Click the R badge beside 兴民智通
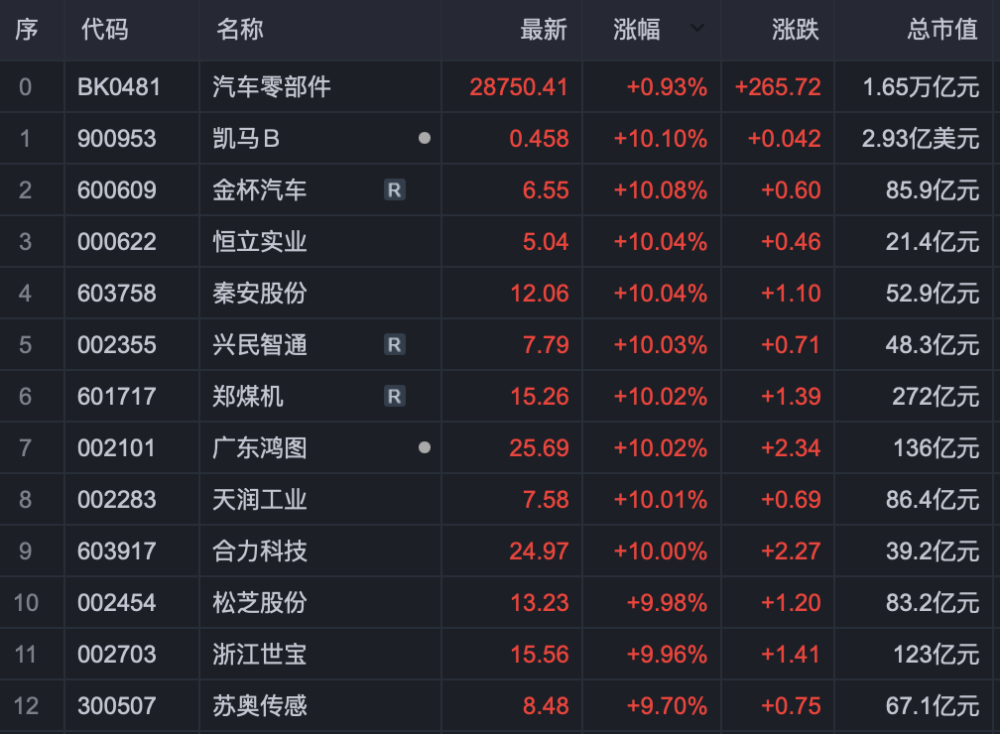1000x734 pixels. pos(395,345)
